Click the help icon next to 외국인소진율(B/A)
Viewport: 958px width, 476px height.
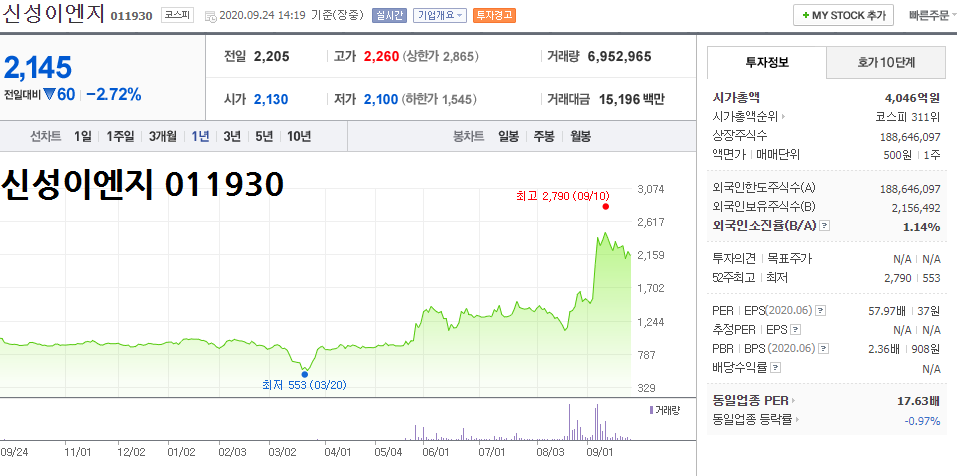coord(824,226)
